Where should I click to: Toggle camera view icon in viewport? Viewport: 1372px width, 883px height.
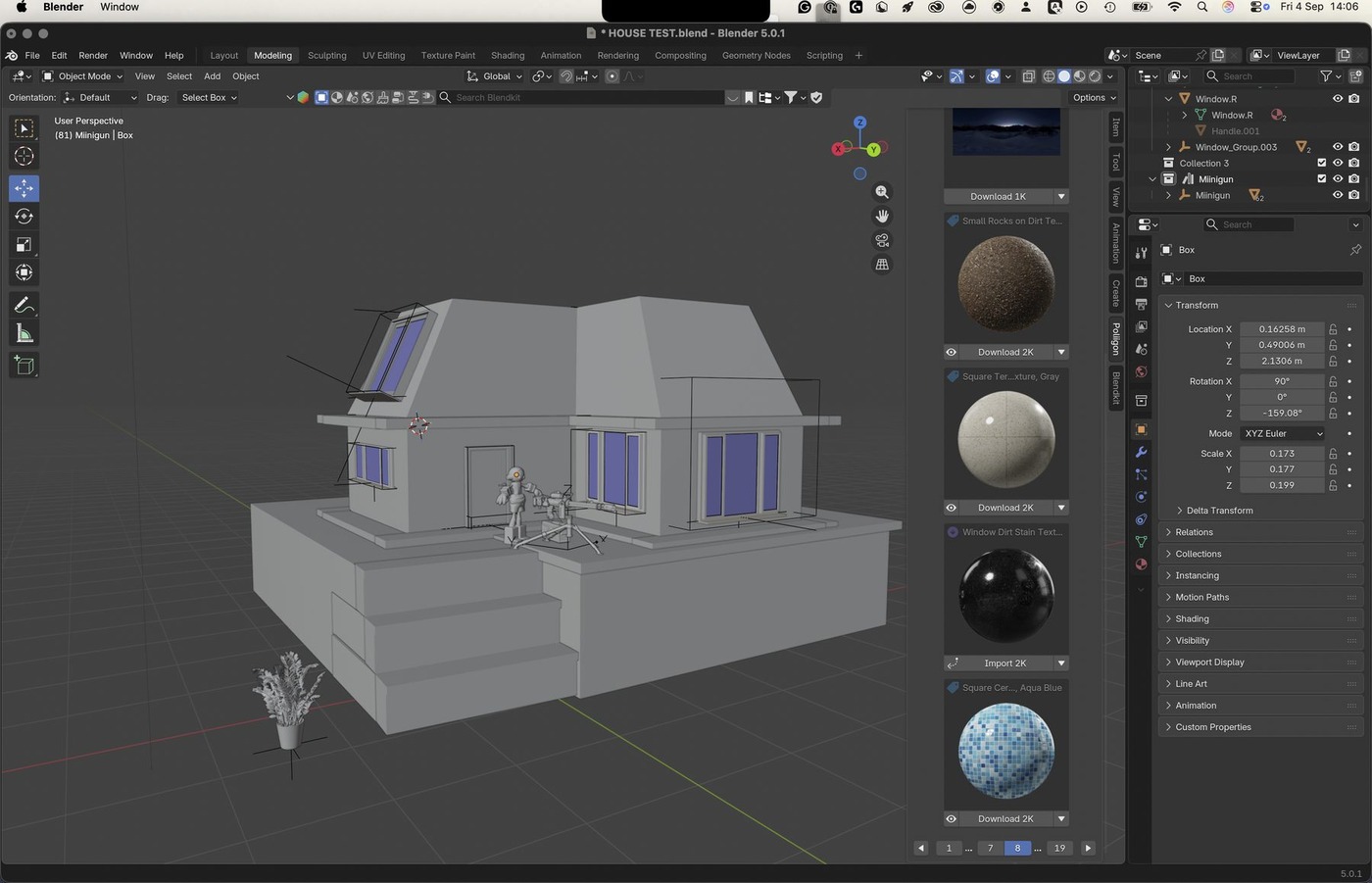882,240
